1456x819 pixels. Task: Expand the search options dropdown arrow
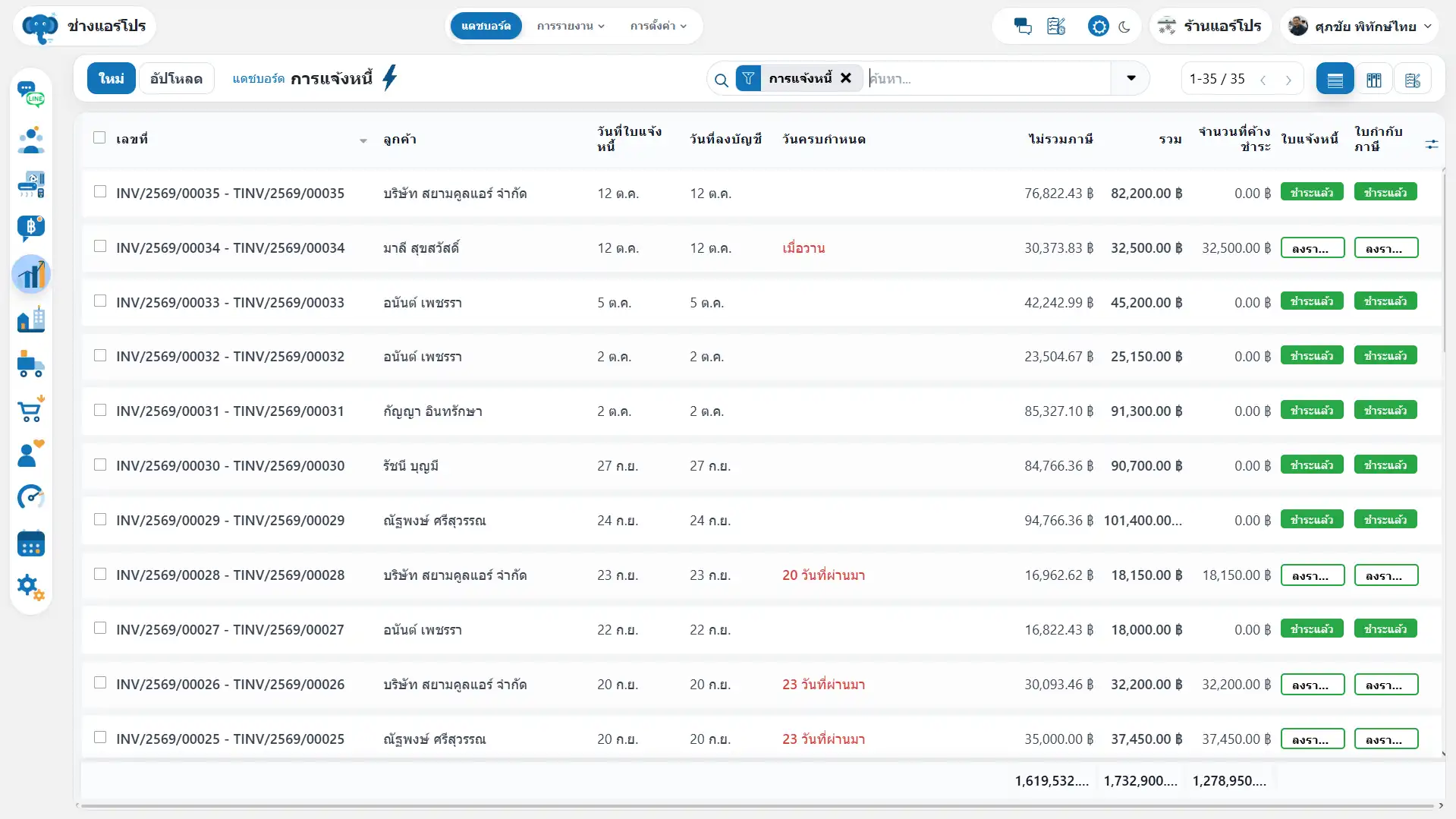click(1131, 78)
